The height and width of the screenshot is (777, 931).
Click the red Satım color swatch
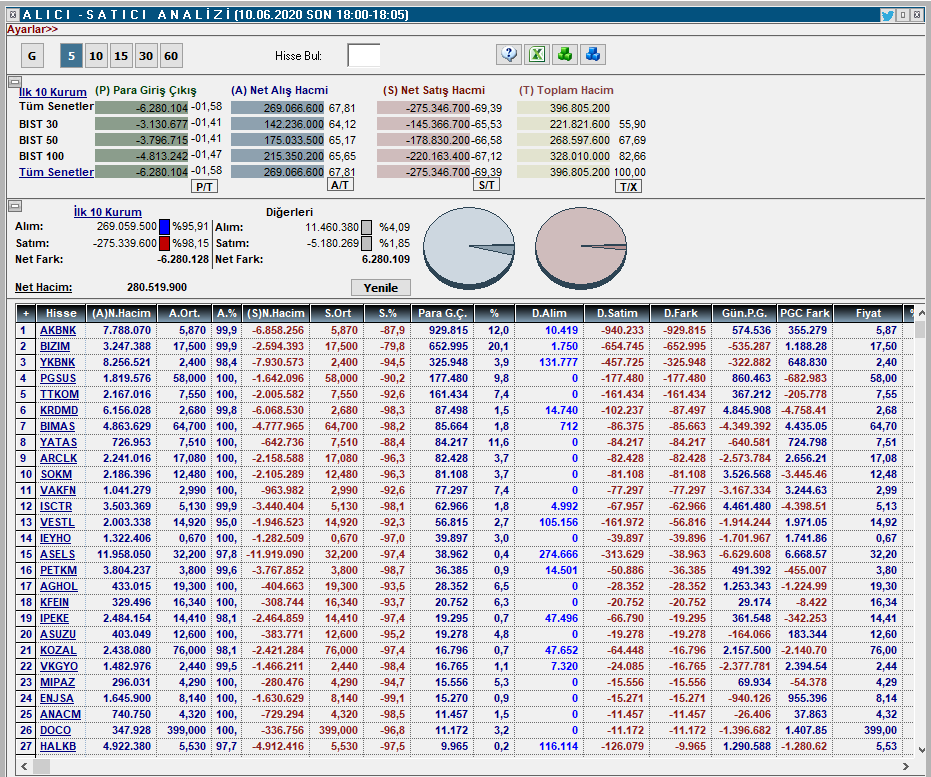[x=164, y=243]
